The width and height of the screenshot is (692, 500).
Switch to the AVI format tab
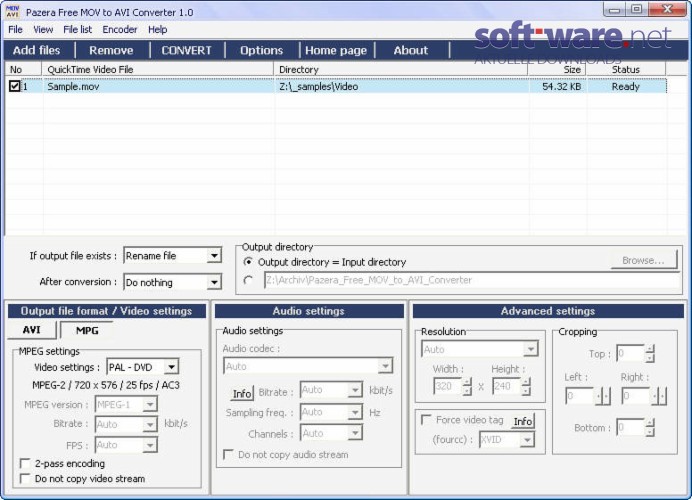[32, 330]
